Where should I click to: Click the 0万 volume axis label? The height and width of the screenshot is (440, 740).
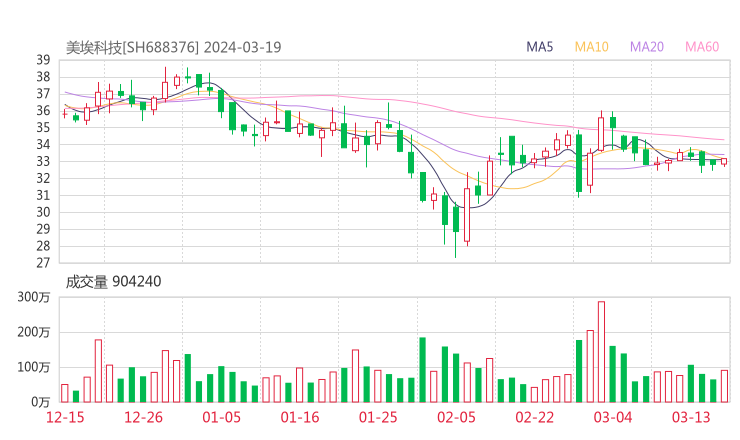pyautogui.click(x=41, y=402)
